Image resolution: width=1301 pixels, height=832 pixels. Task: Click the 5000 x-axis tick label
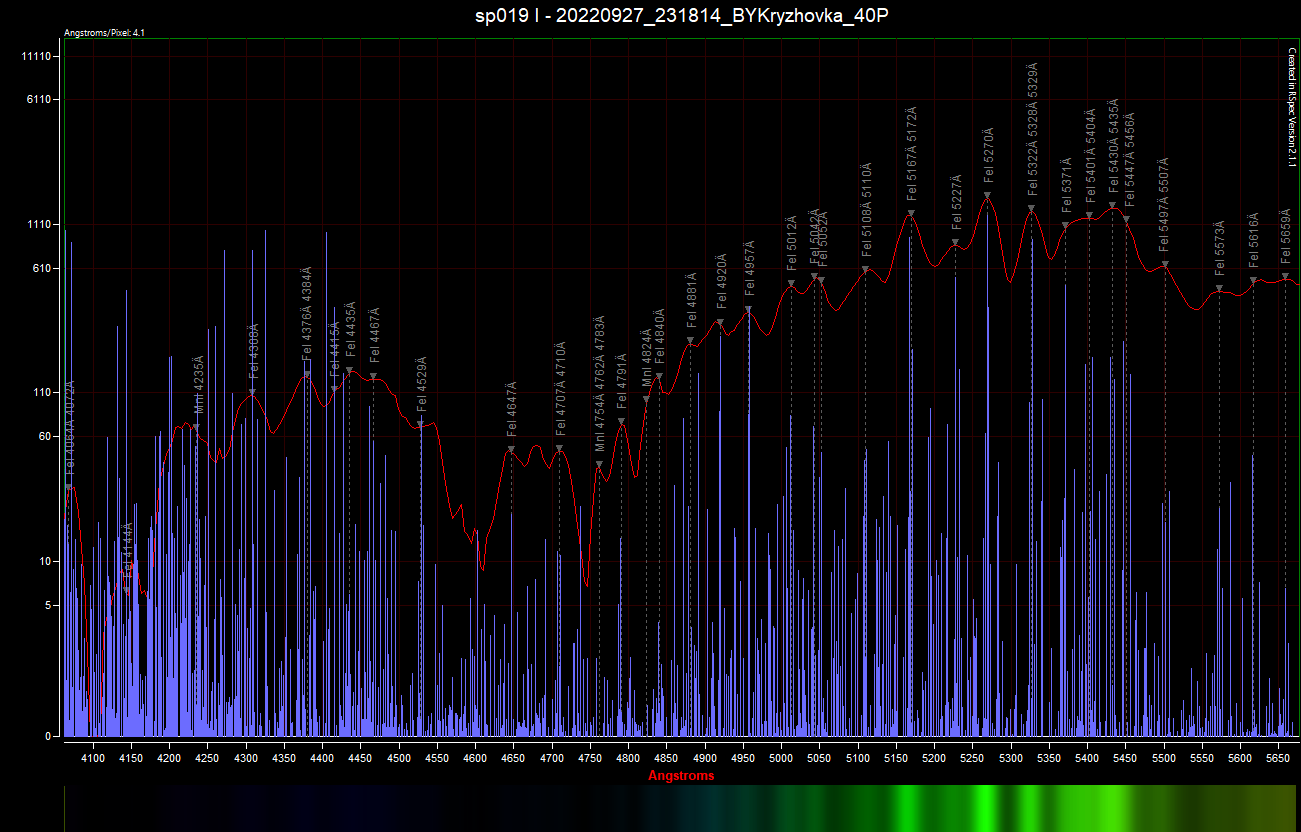pyautogui.click(x=782, y=759)
